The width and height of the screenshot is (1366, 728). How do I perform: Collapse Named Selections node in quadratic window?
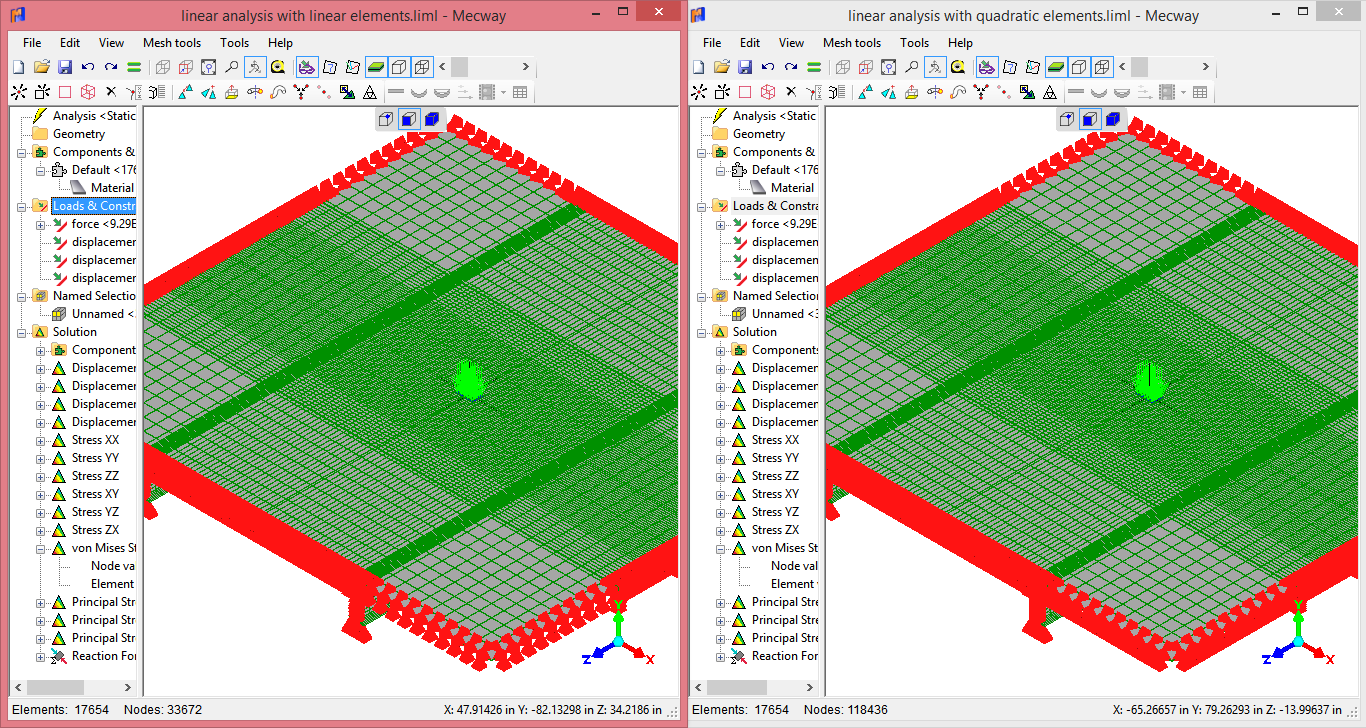click(702, 296)
